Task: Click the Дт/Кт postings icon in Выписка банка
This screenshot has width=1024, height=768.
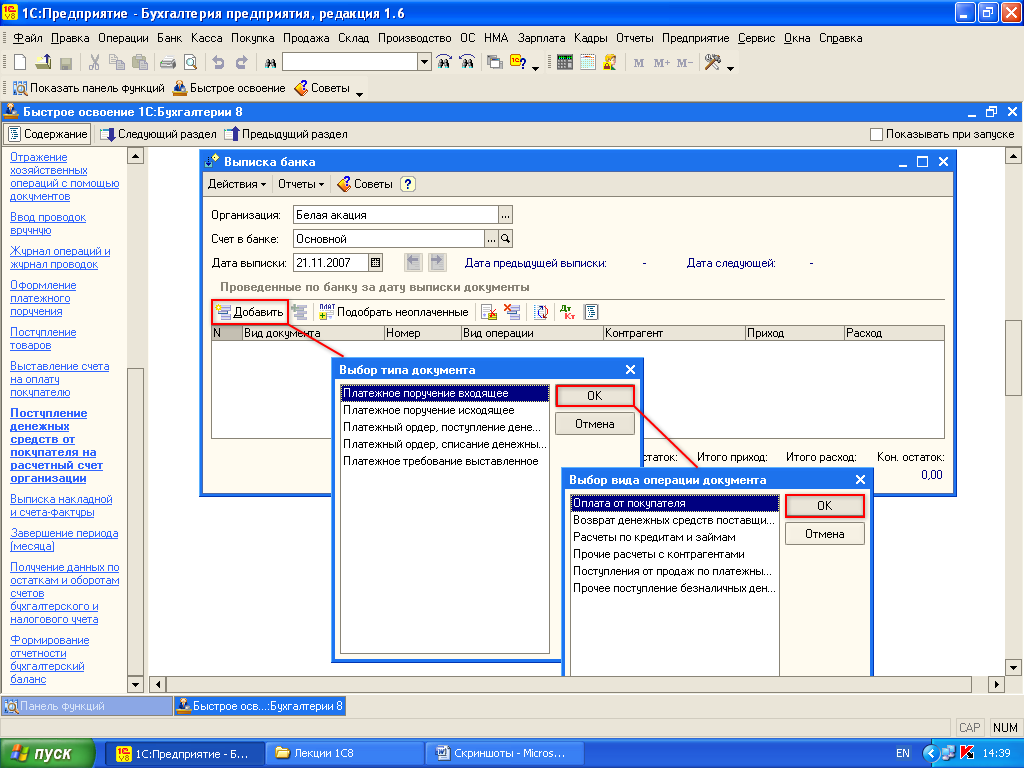Action: pos(568,312)
